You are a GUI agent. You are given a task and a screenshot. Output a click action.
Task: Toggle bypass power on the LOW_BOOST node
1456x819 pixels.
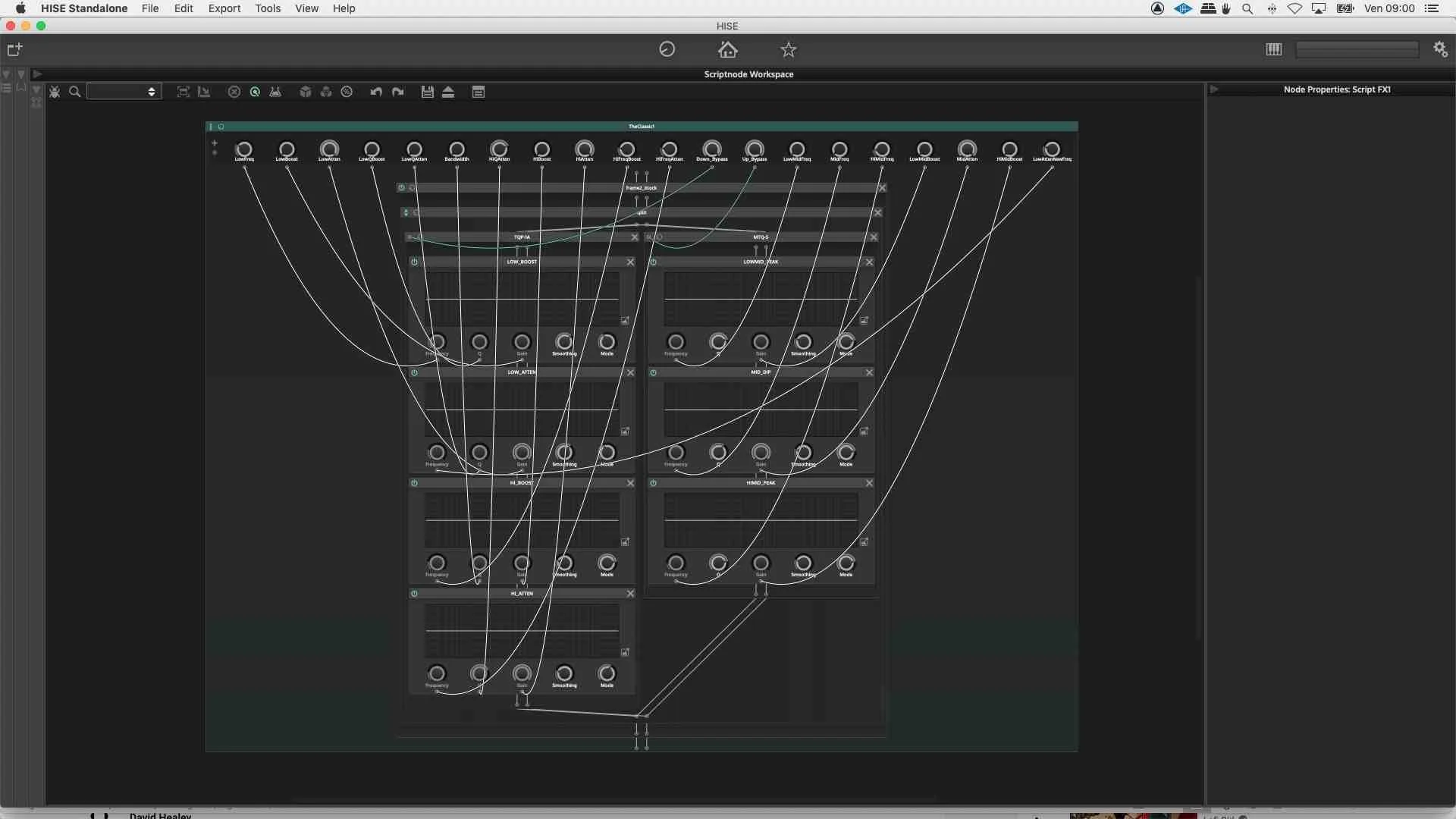415,262
